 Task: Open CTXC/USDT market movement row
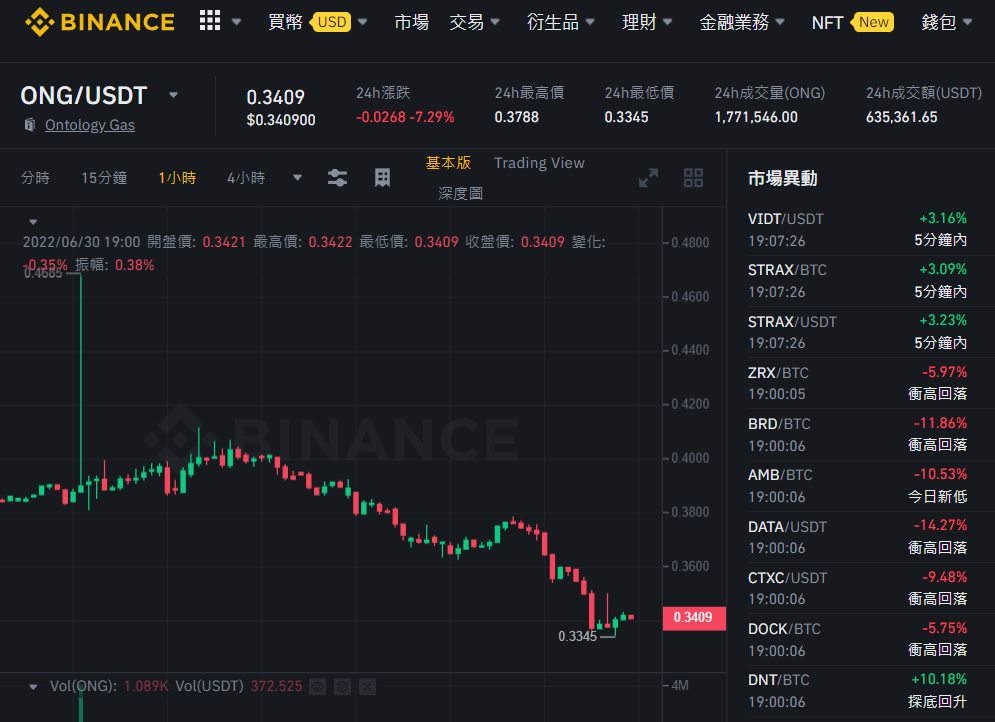point(857,588)
